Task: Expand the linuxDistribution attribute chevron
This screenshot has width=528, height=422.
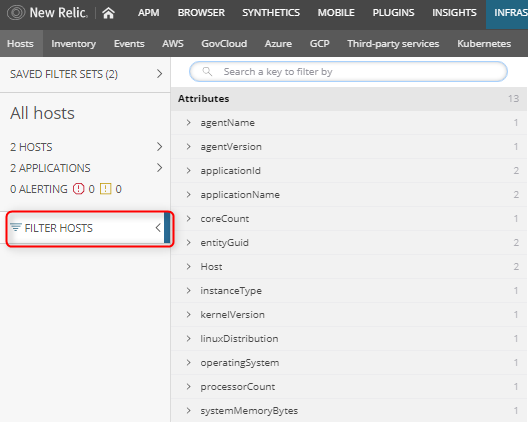Action: pos(189,338)
